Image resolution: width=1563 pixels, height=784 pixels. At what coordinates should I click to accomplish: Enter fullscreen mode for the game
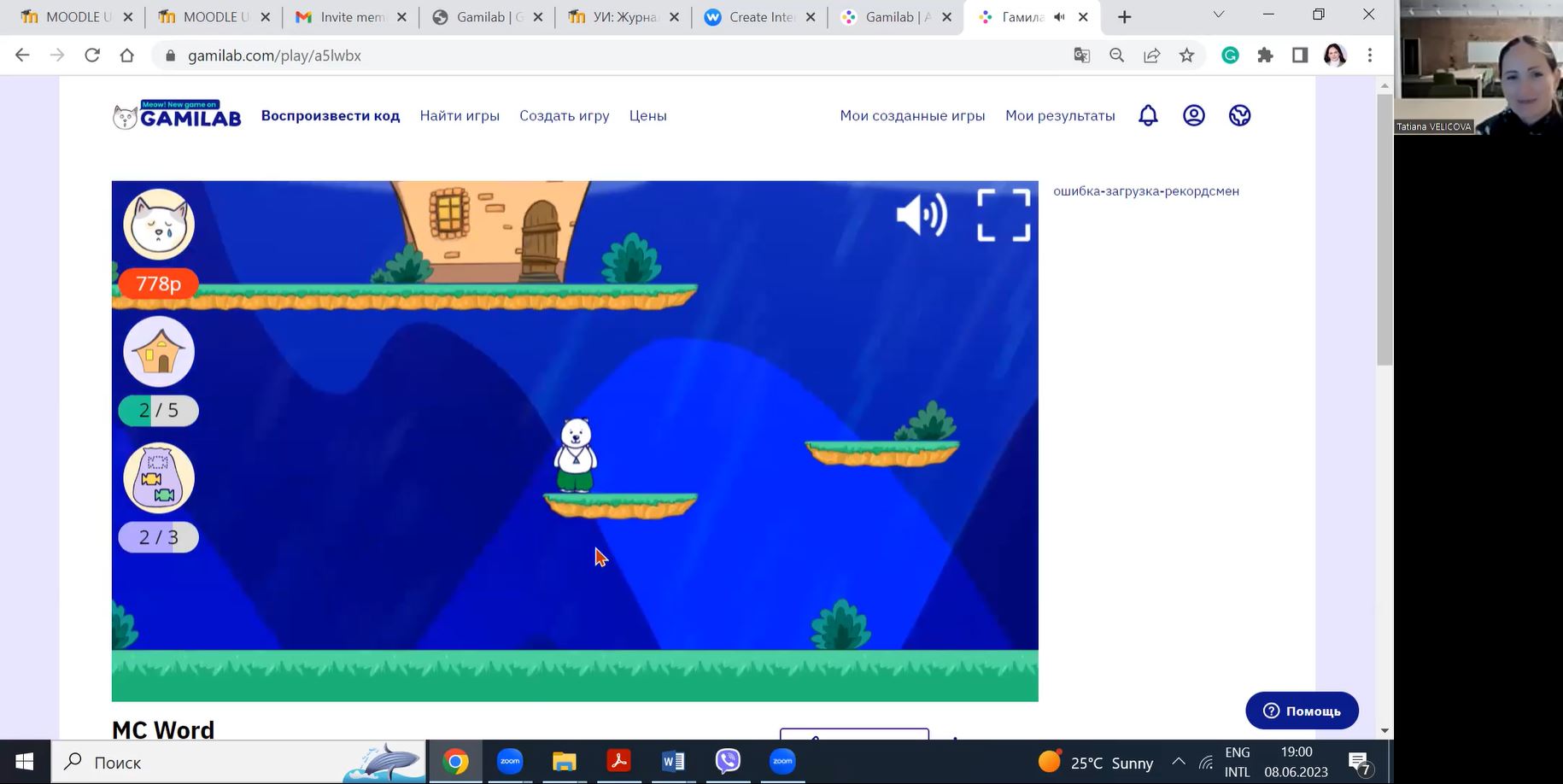1003,215
